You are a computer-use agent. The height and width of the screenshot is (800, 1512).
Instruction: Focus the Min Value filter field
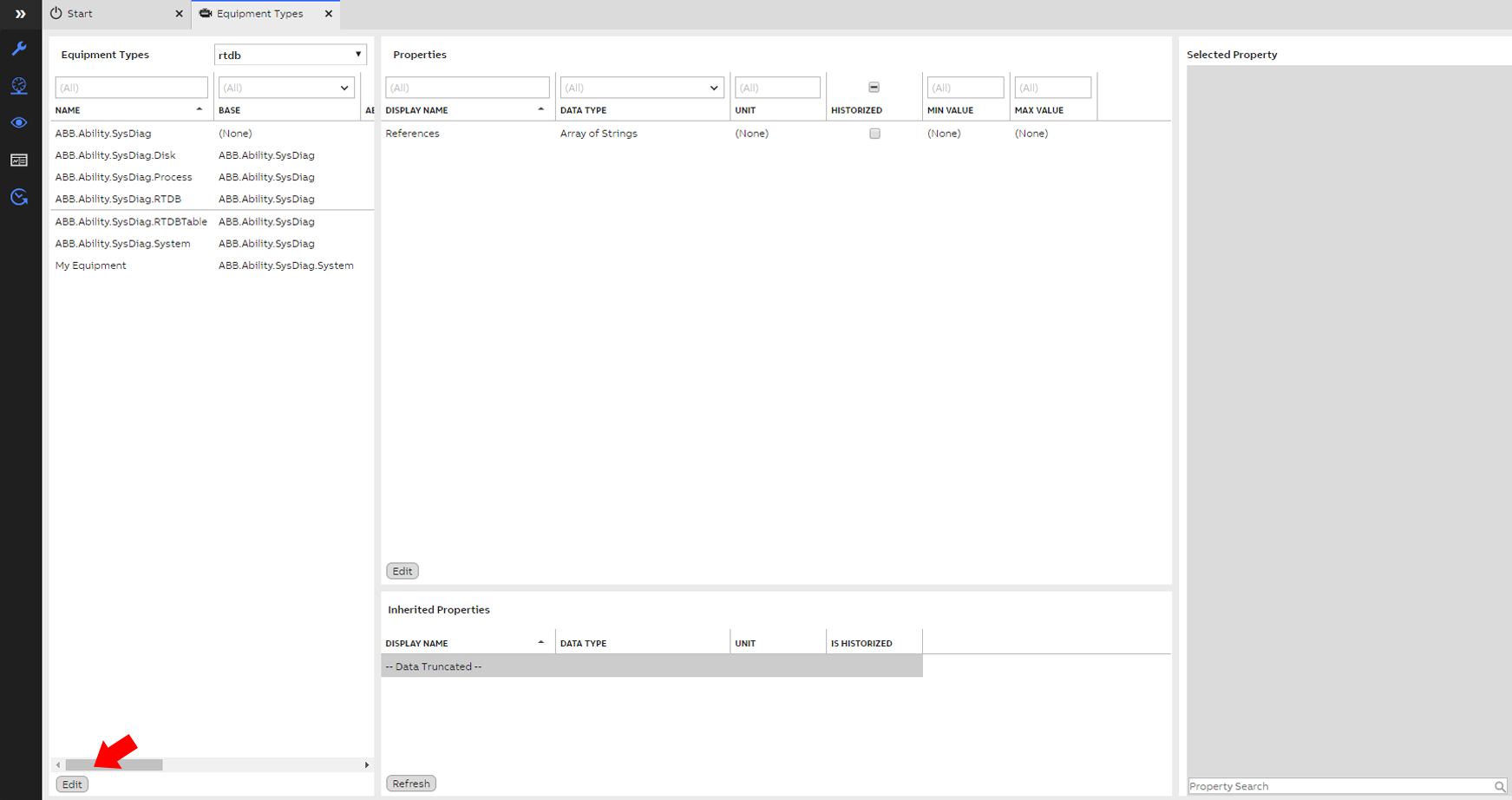click(965, 88)
